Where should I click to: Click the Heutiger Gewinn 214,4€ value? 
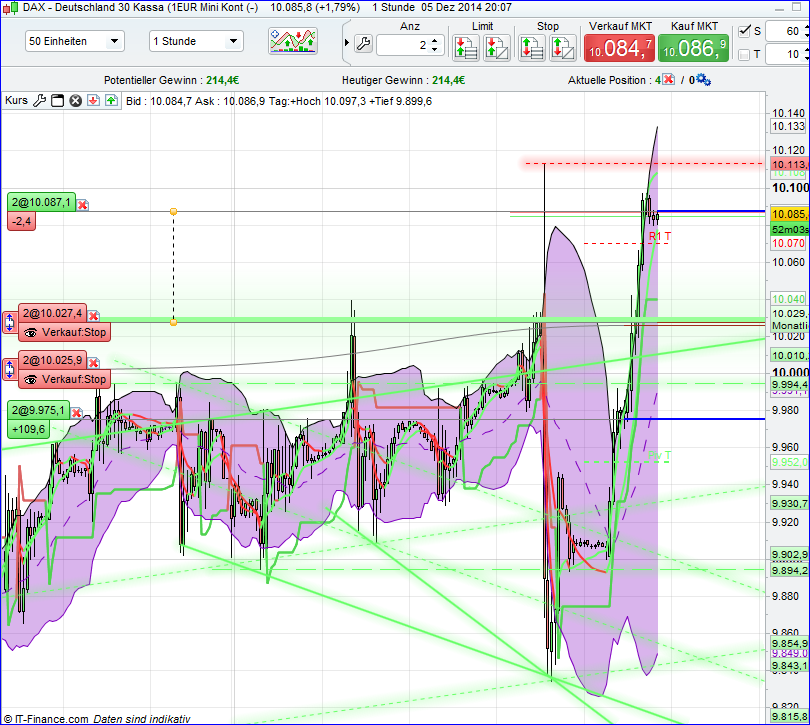click(x=448, y=80)
